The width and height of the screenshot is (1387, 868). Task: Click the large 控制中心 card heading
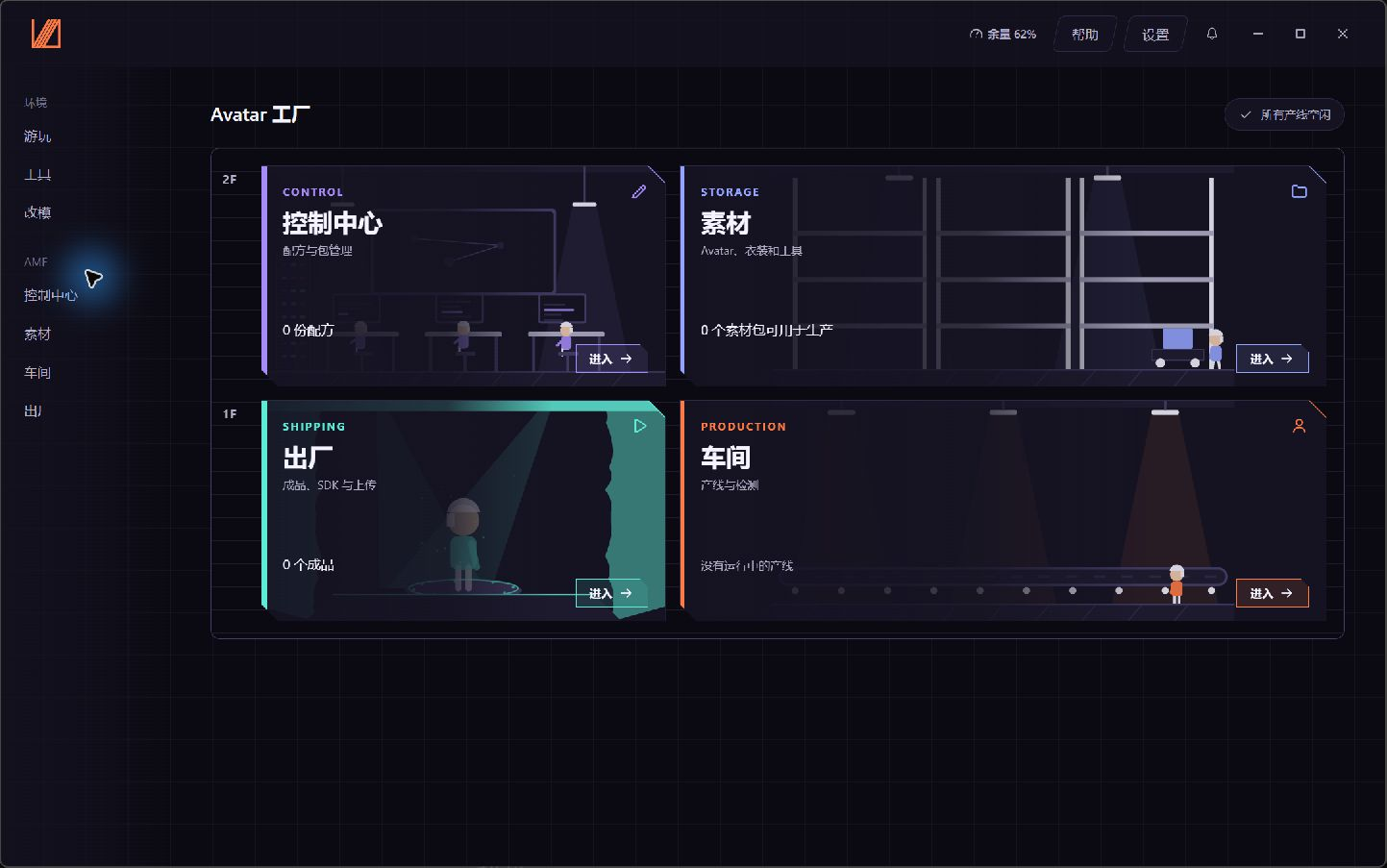point(333,223)
